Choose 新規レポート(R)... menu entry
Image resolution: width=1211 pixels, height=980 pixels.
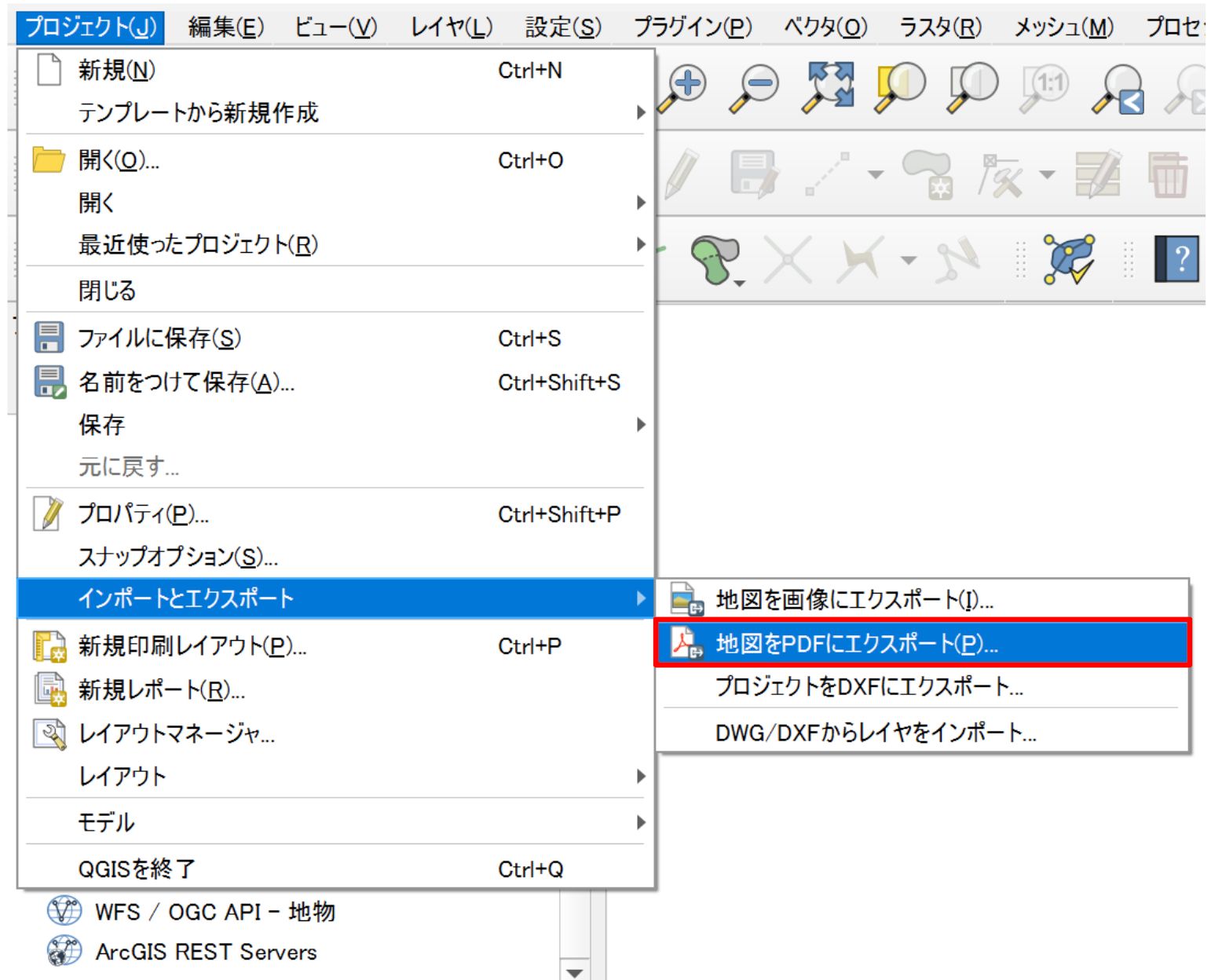tap(335, 689)
